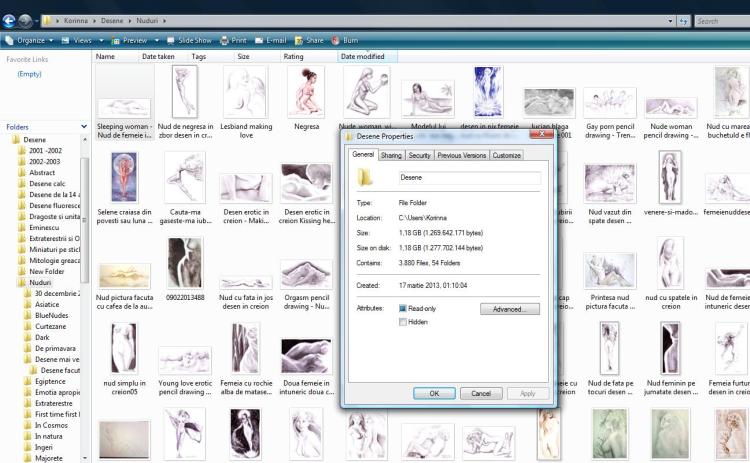Select the Majorete folder in the tree
The width and height of the screenshot is (750, 463).
coord(49,459)
